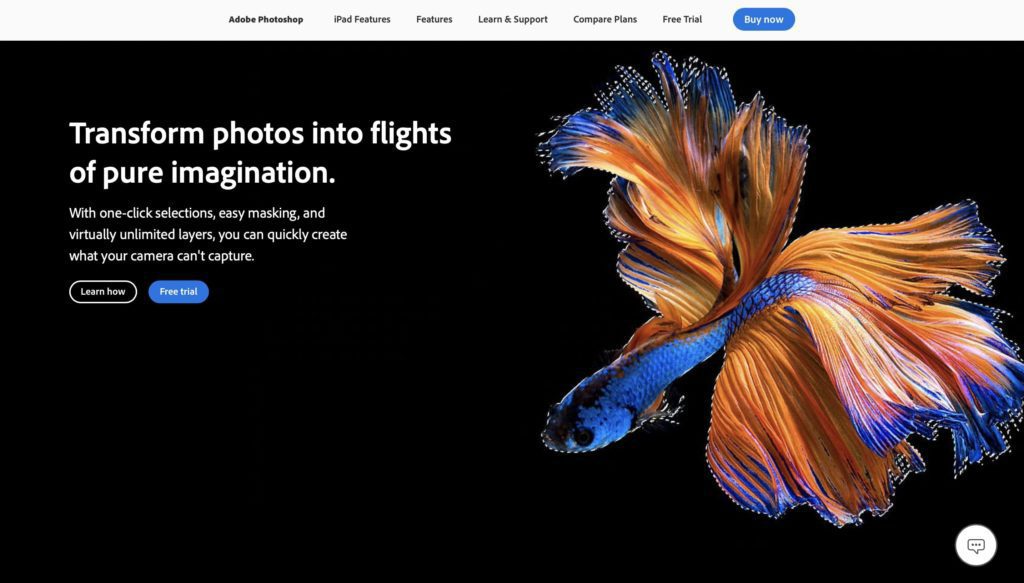
Task: Go to Compare Plans page
Action: coord(605,20)
